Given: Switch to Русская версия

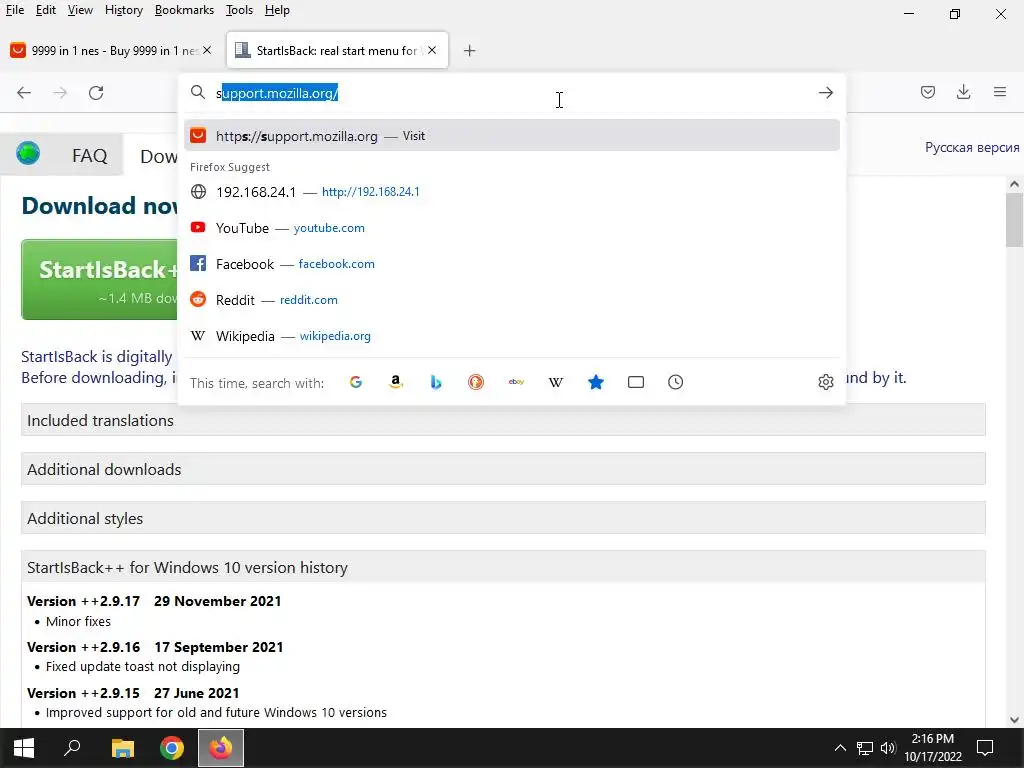Looking at the screenshot, I should 972,148.
